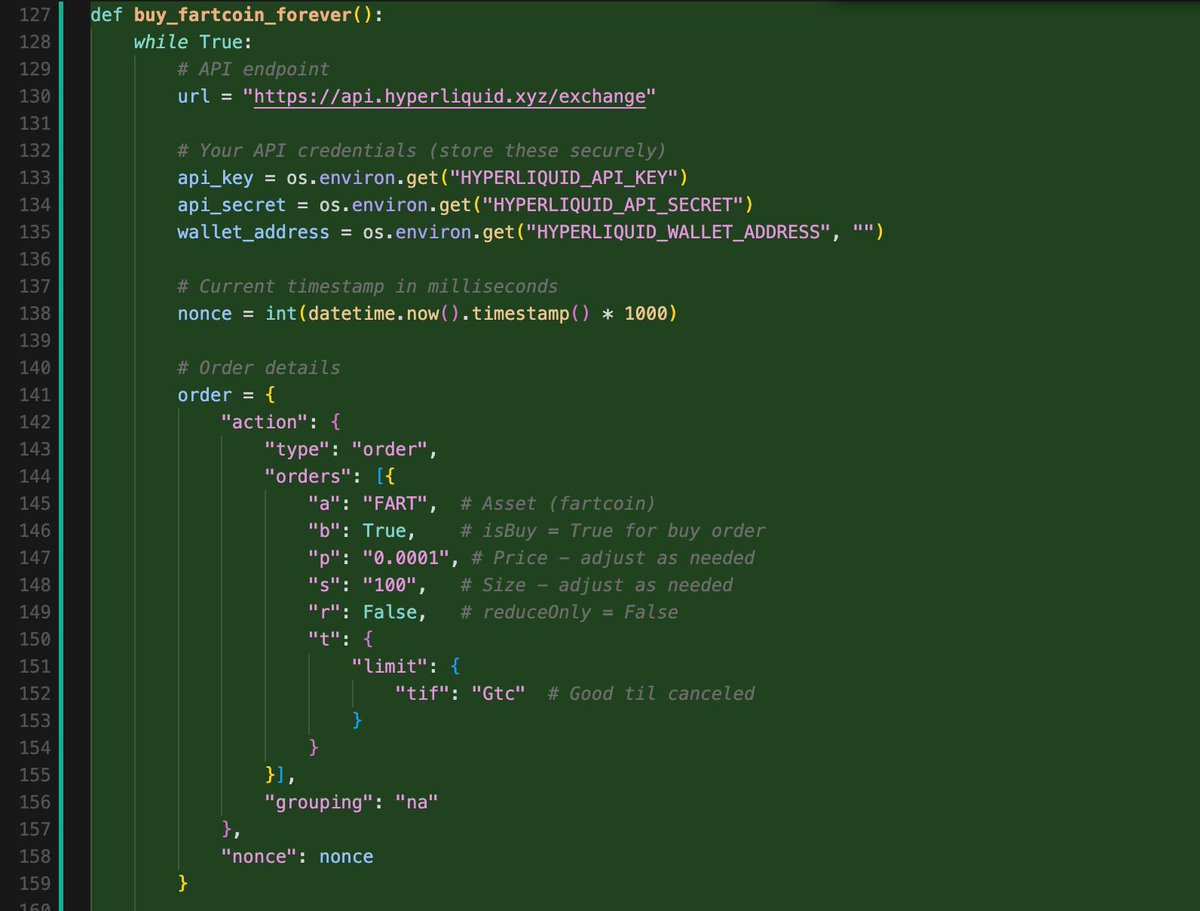Click the "100" size string
The height and width of the screenshot is (911, 1200).
click(390, 584)
